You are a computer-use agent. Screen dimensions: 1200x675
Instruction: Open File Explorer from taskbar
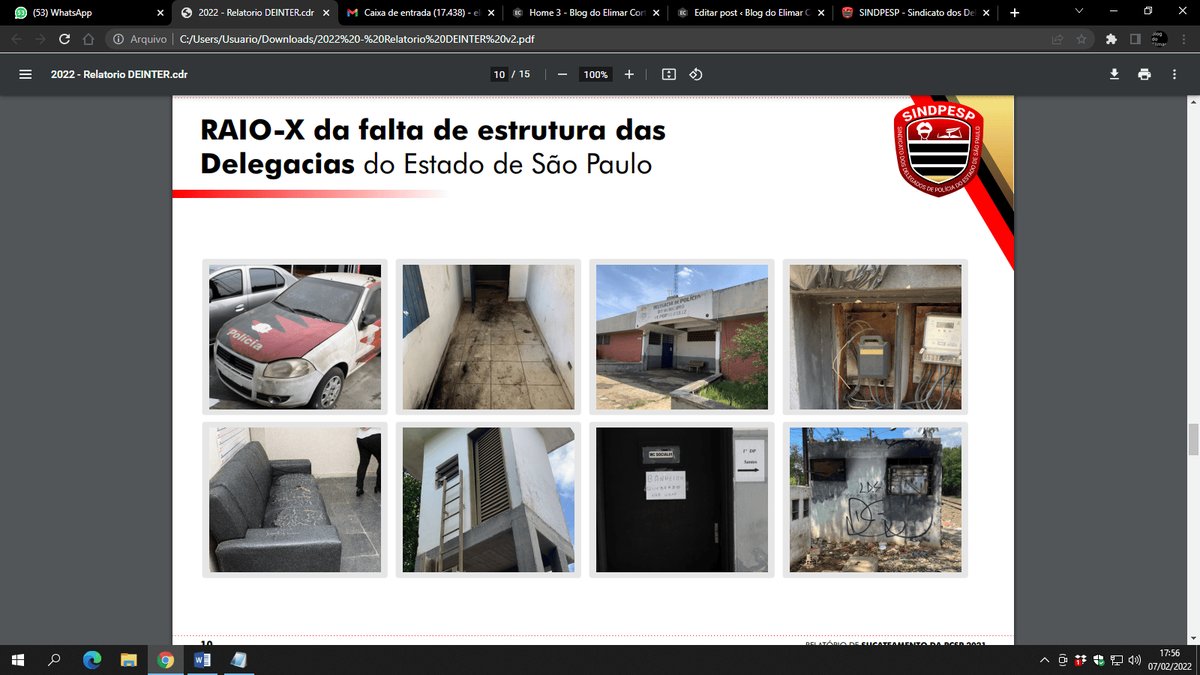(x=128, y=660)
